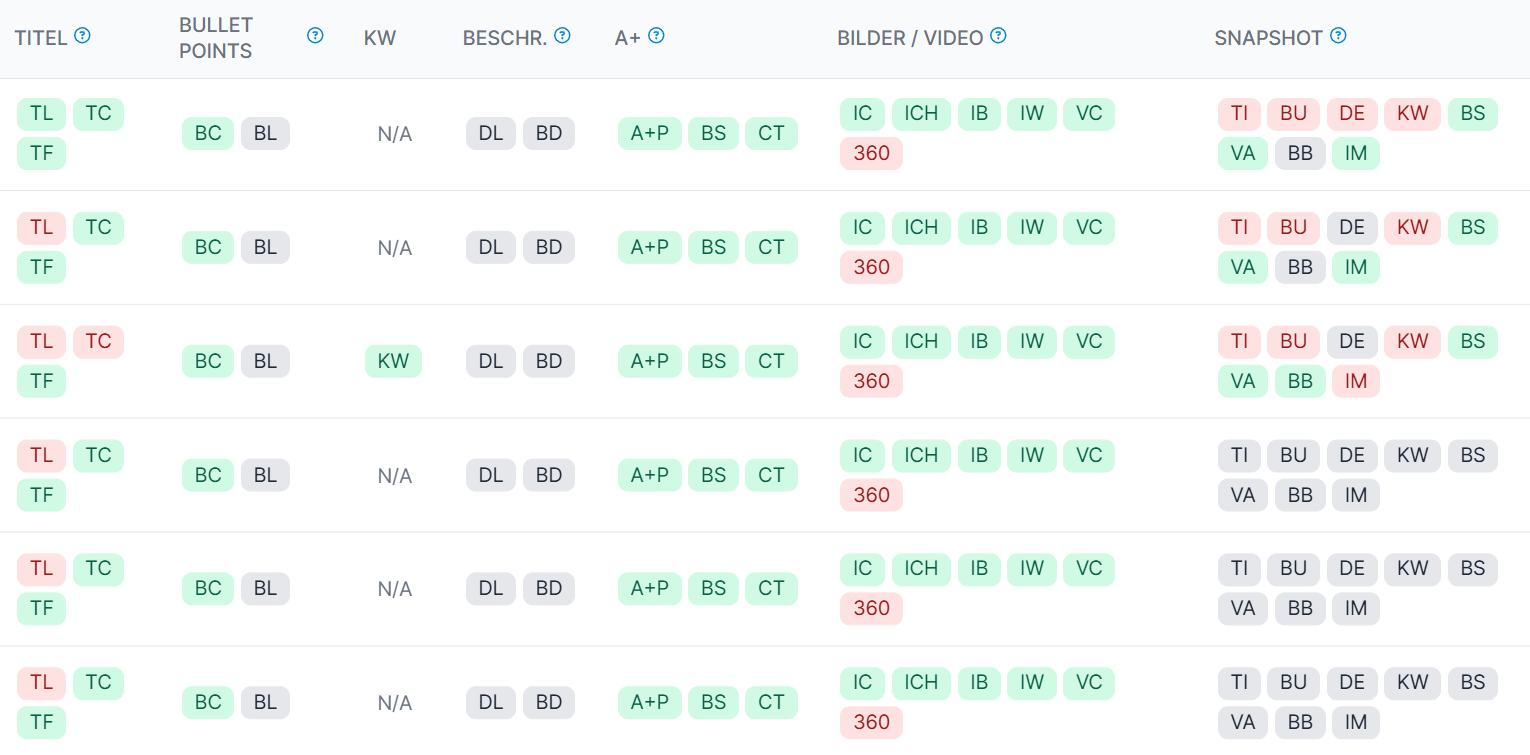The image size is (1530, 755).
Task: Click the BILDER / VIDEO help icon
Action: tap(998, 36)
